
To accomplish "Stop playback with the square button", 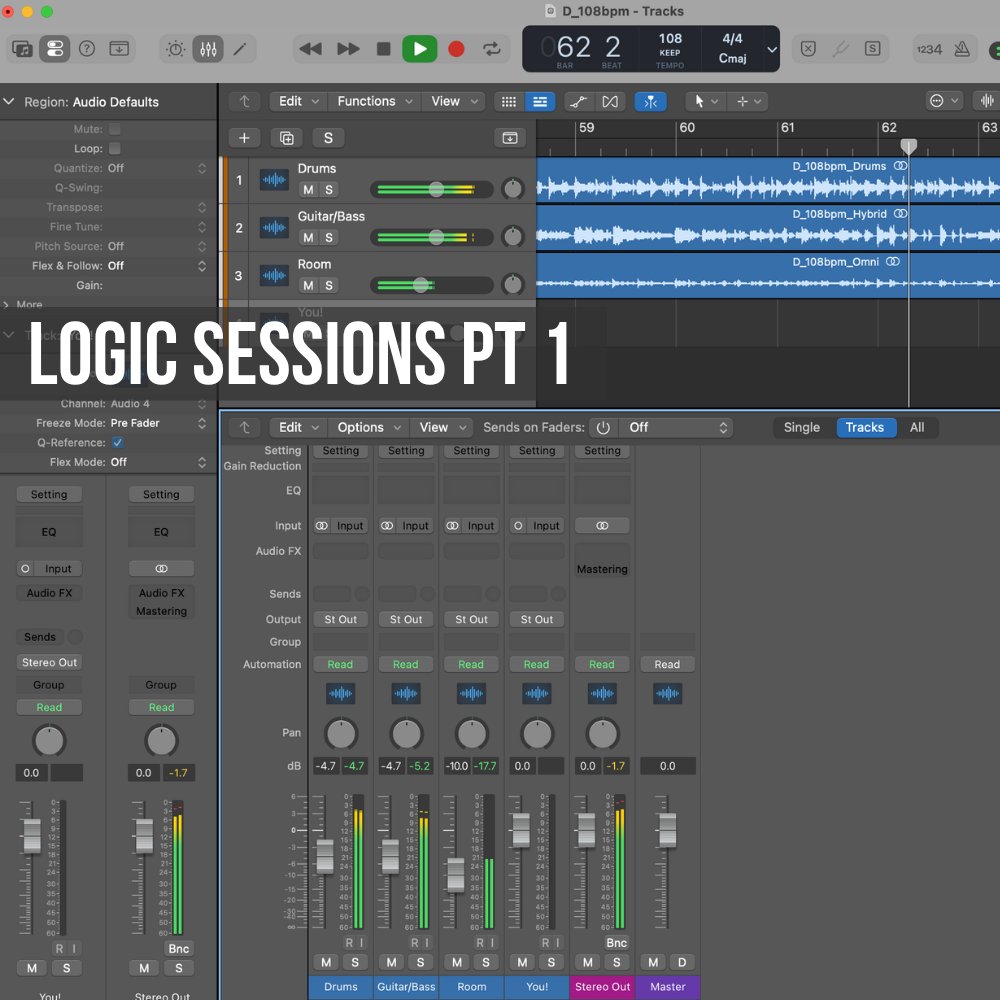I will 383,49.
